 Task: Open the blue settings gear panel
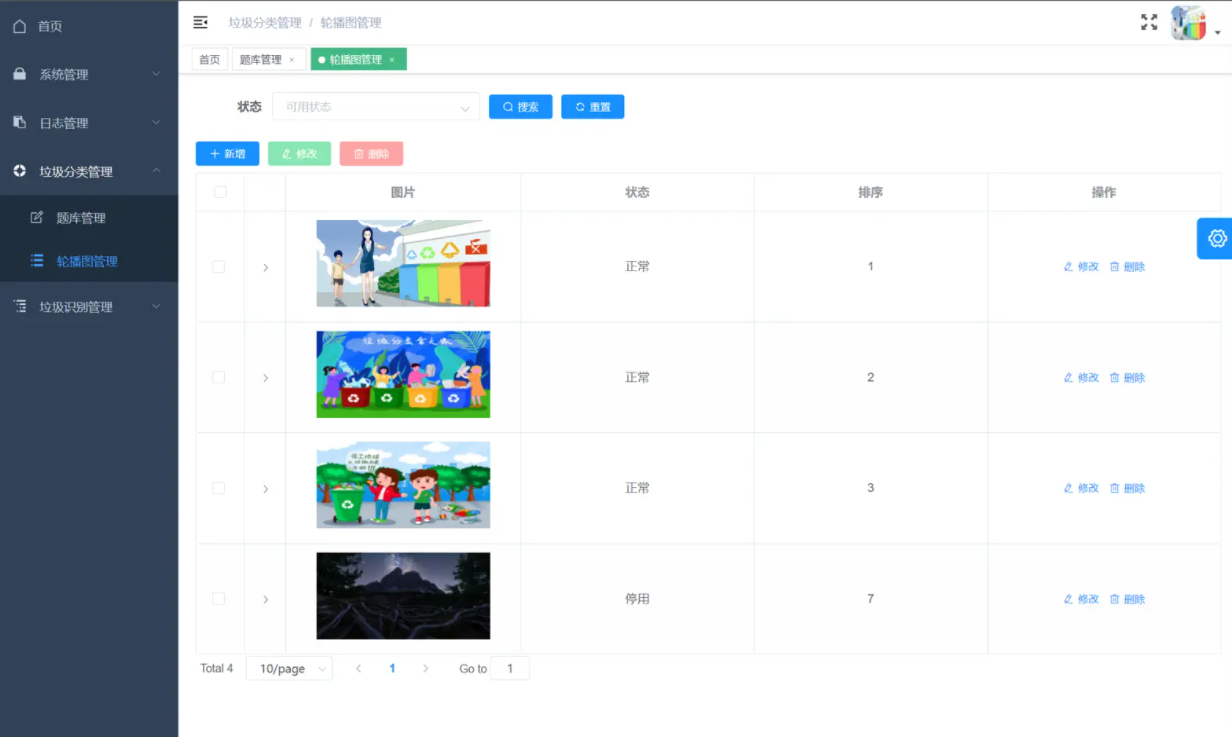pos(1216,238)
